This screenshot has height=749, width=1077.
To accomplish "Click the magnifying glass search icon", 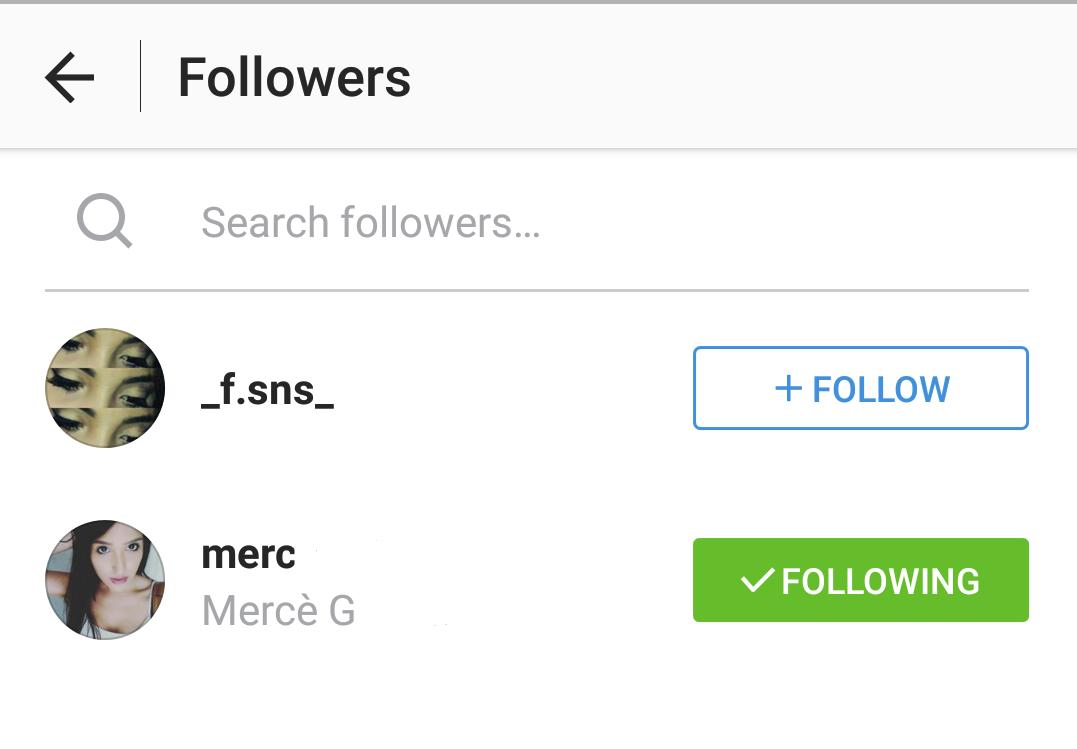I will click(104, 220).
